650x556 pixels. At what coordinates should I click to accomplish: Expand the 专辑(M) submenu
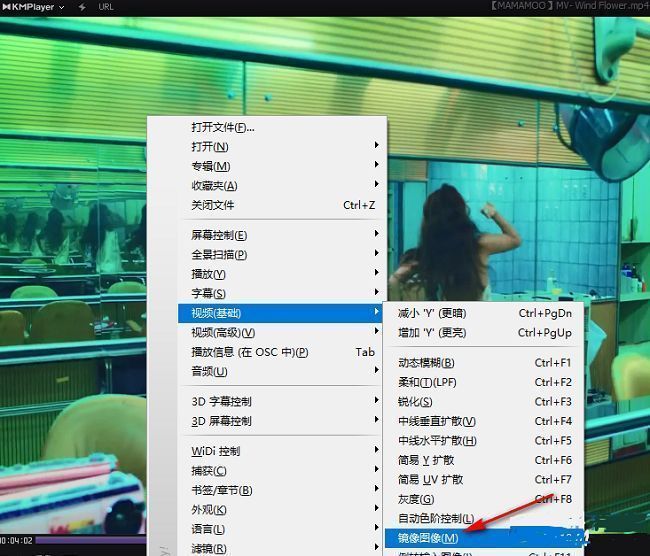coord(281,166)
